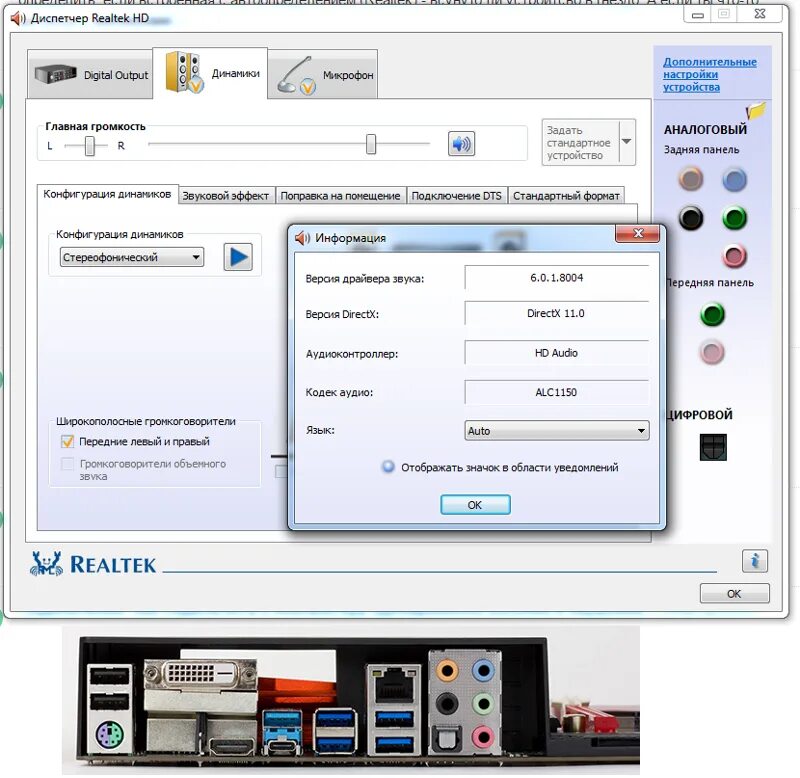Switch to the Микрофон tab
The image size is (800, 778).
pyautogui.click(x=323, y=74)
